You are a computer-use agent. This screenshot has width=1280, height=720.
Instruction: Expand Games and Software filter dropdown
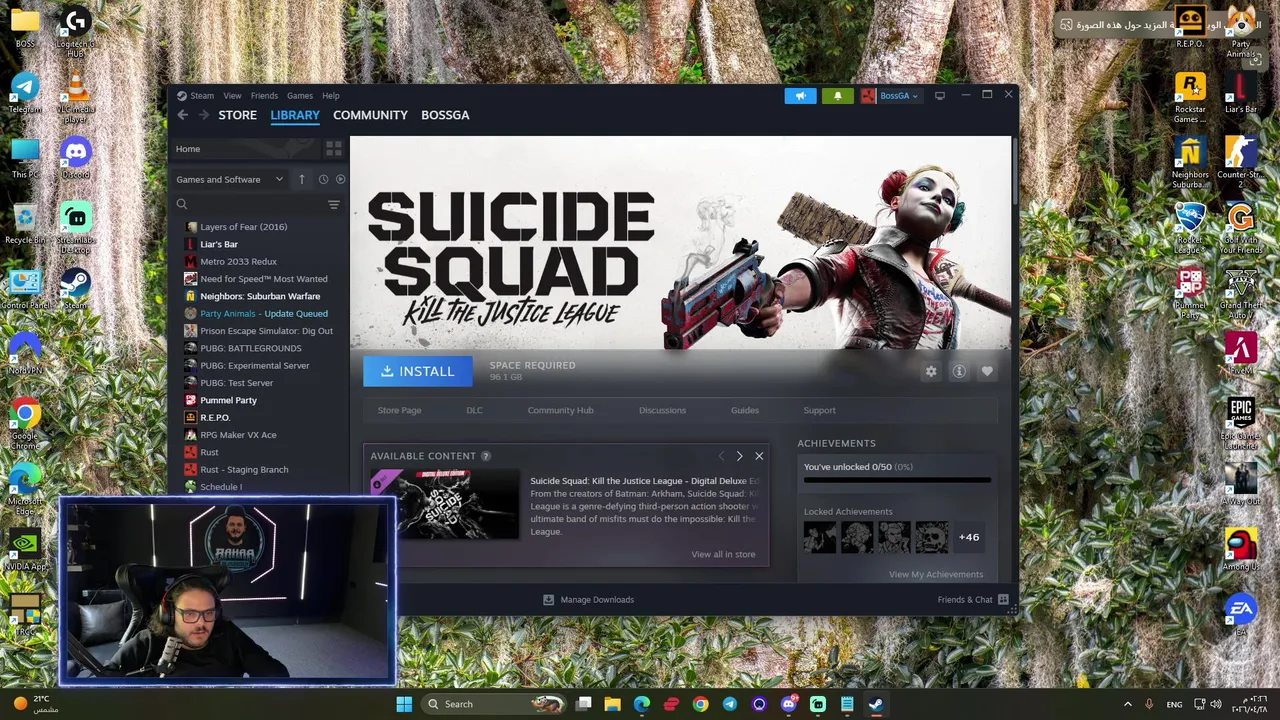click(x=230, y=179)
